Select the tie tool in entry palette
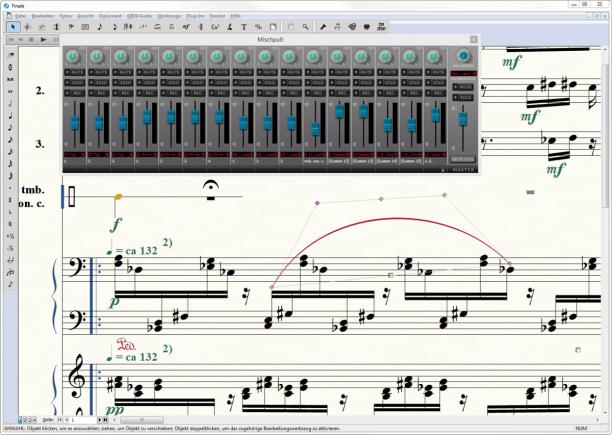Viewport: 612px width, 435px height. 11,260
